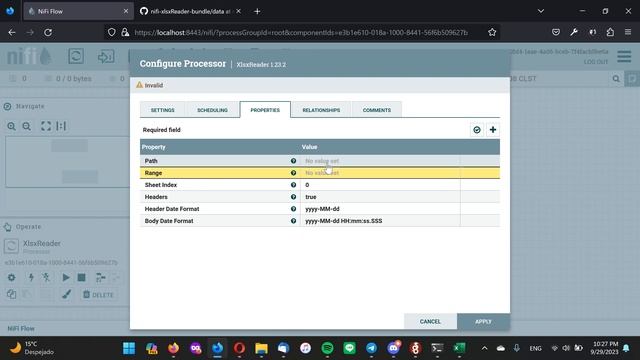Click the LOG OUT link
This screenshot has height=360, width=640.
[596, 62]
